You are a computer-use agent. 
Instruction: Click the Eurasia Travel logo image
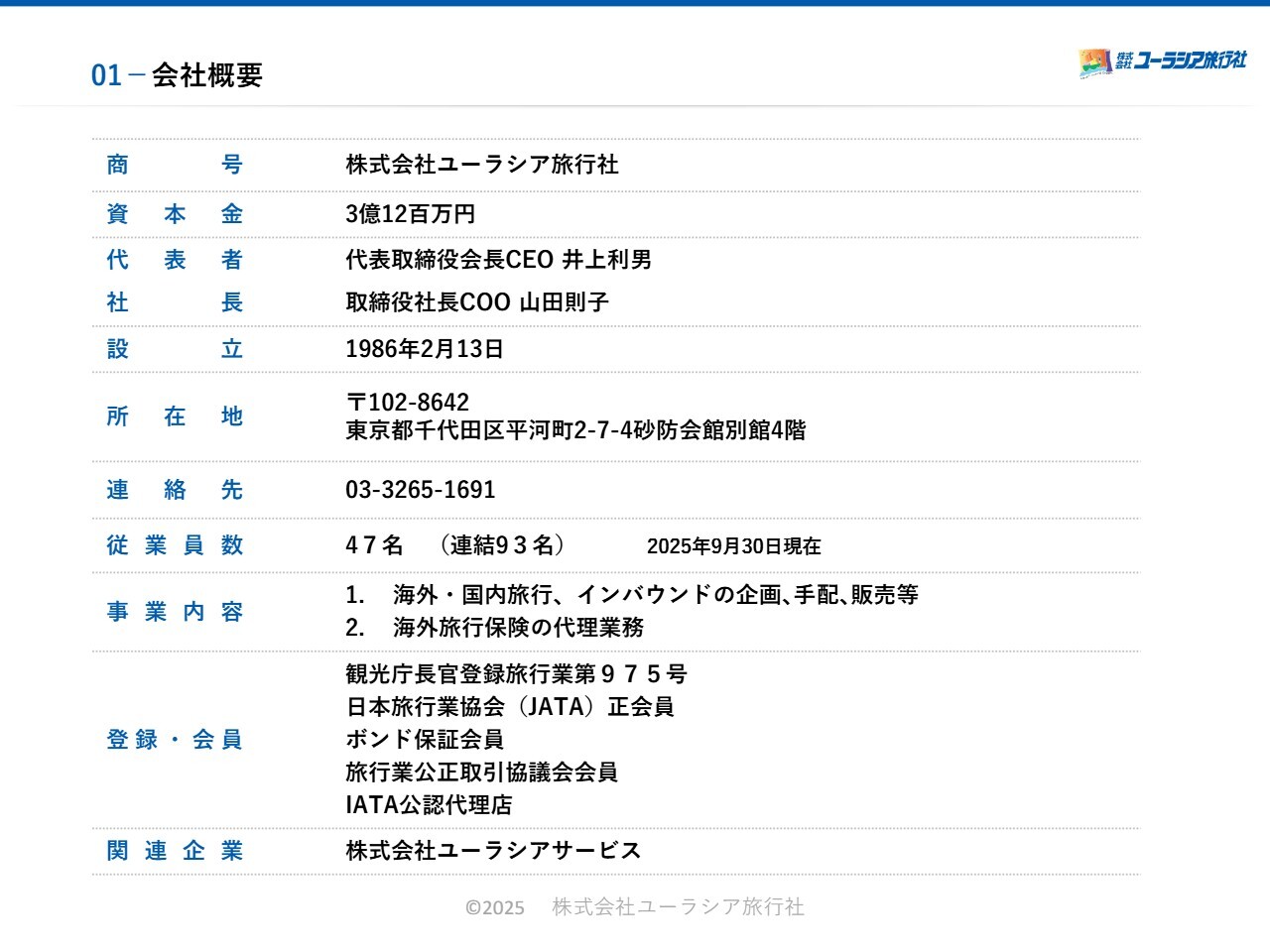click(x=1095, y=62)
